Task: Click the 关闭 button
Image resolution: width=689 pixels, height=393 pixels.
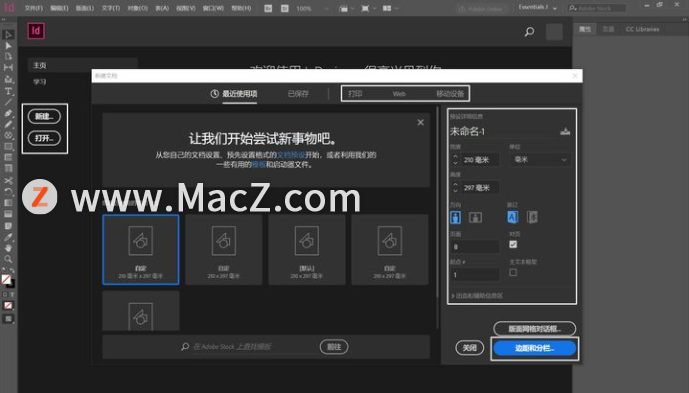Action: [x=469, y=348]
